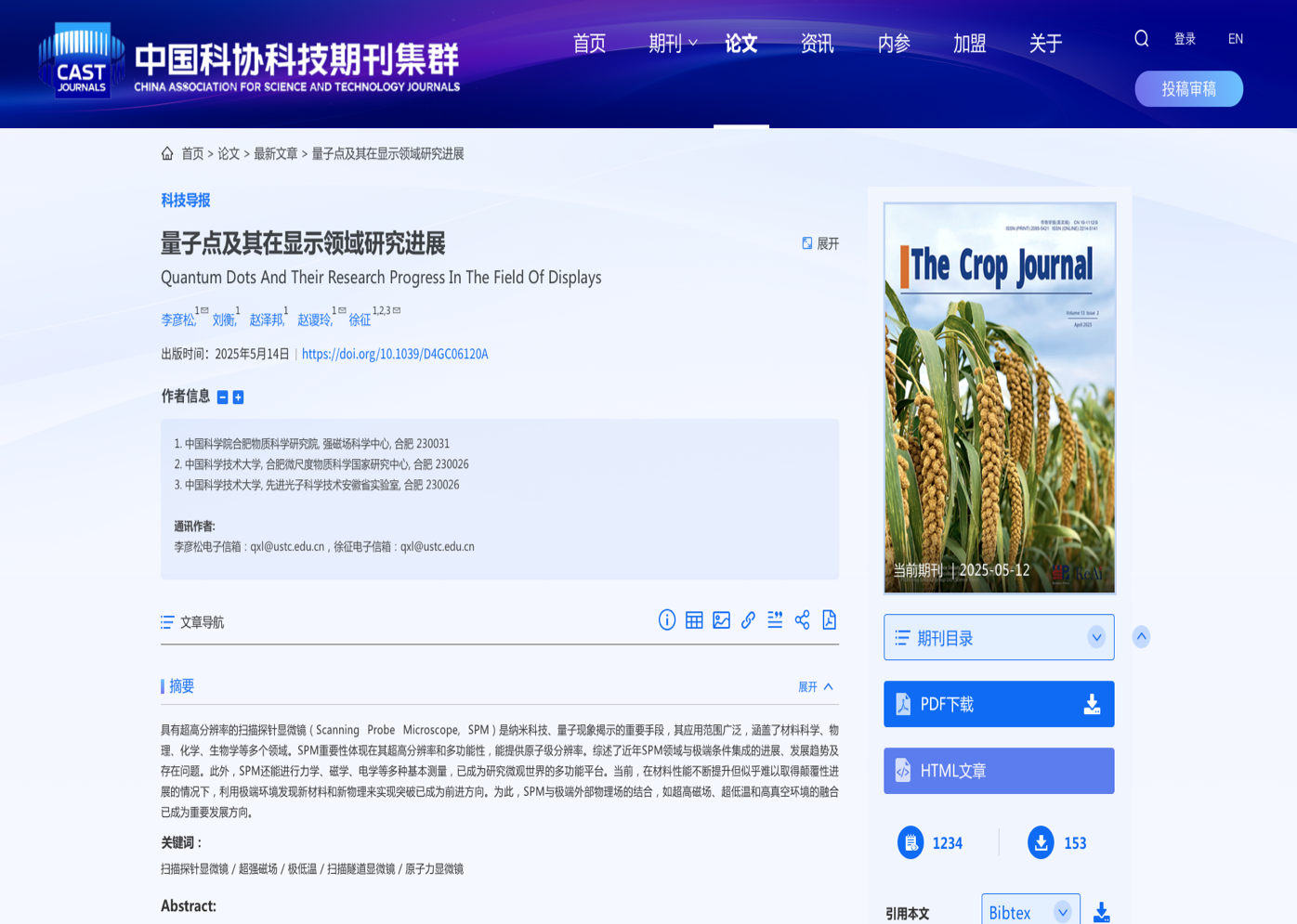This screenshot has height=924, width=1297.
Task: Click the PDF下载 button
Action: (999, 704)
